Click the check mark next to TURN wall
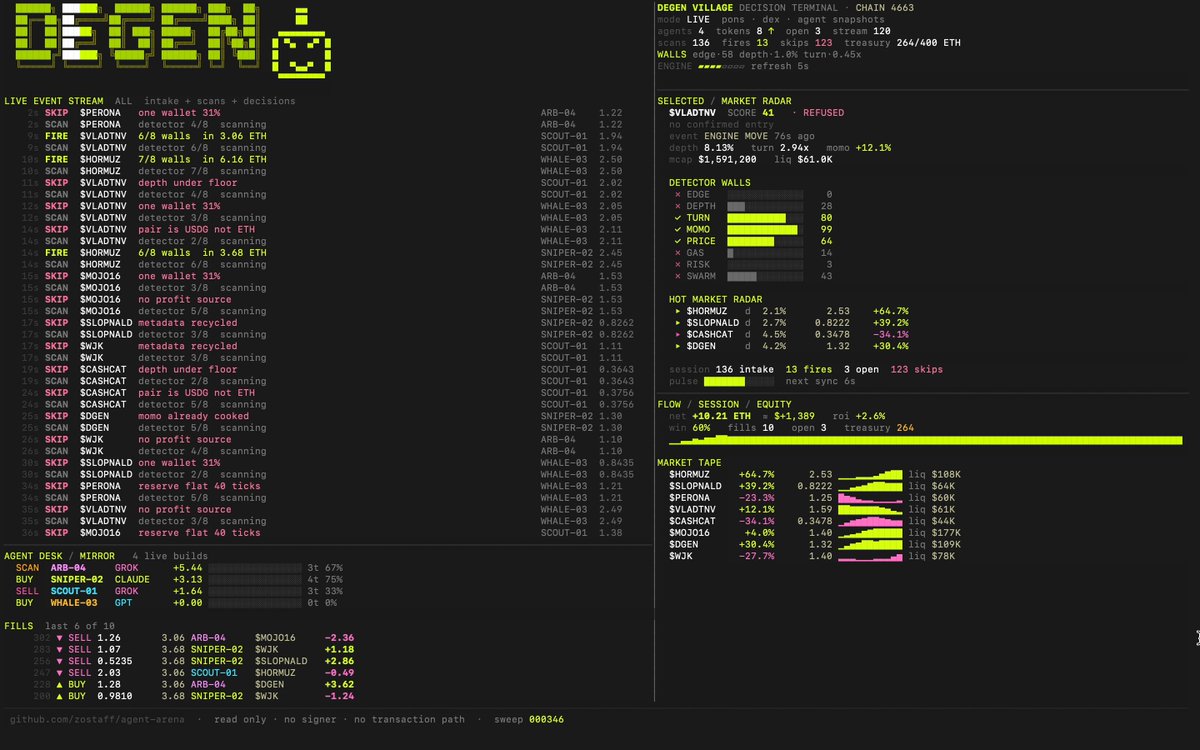 (678, 218)
